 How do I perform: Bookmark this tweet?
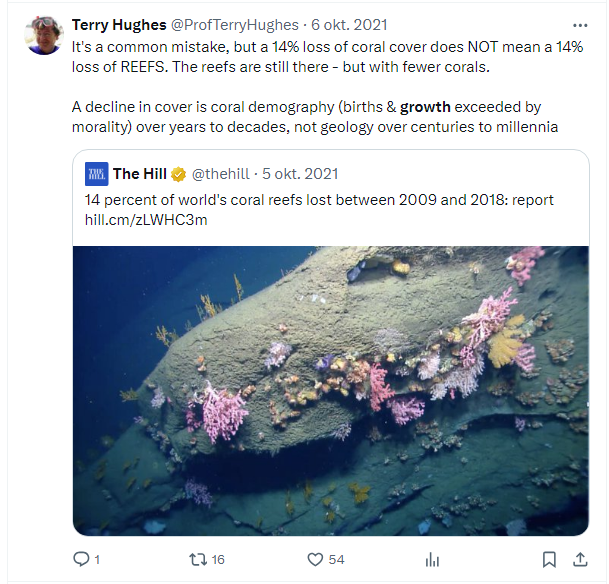tap(549, 559)
